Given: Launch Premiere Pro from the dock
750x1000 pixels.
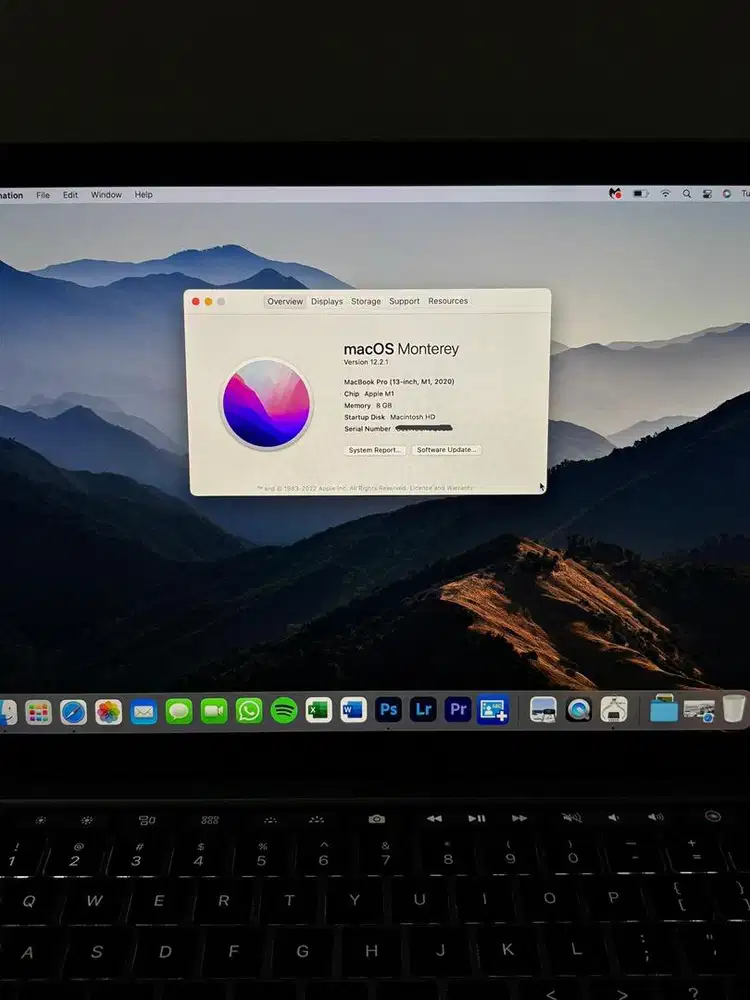Looking at the screenshot, I should [x=458, y=710].
